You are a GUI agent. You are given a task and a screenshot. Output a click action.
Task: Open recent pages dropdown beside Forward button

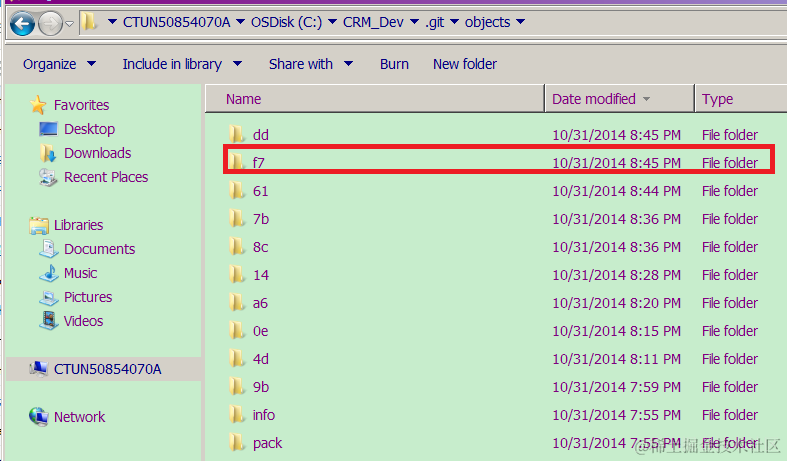pos(69,24)
